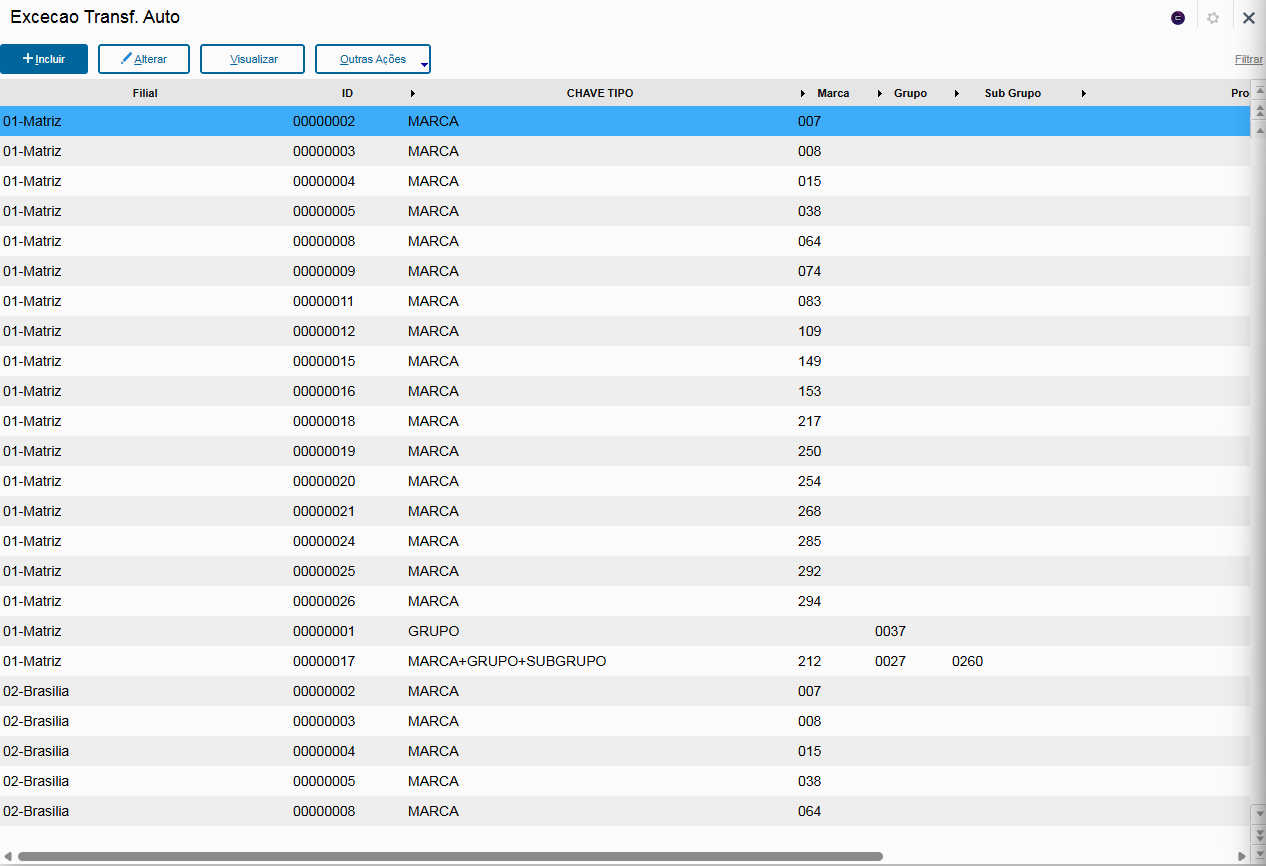Expand the Outras Ações dropdown
Screen dimensions: 1266x866
pyautogui.click(x=373, y=59)
